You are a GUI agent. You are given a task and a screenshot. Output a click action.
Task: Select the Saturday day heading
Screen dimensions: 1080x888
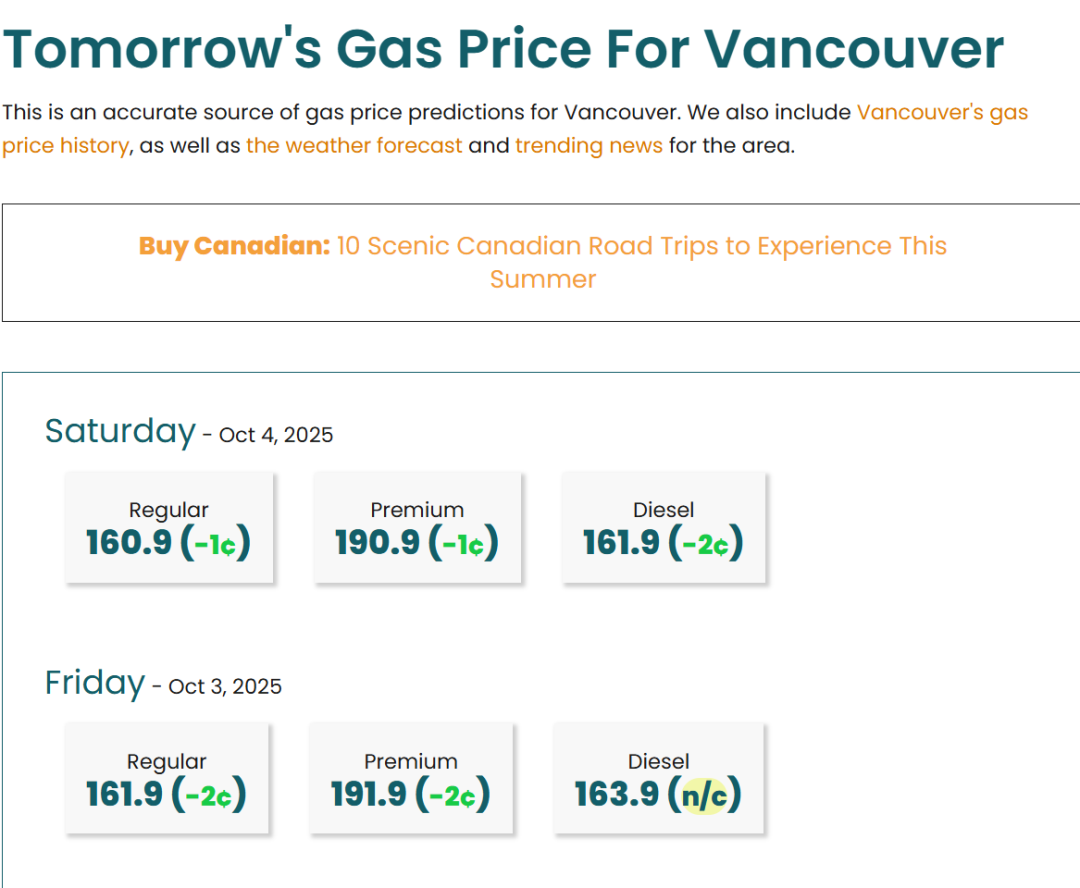(120, 431)
